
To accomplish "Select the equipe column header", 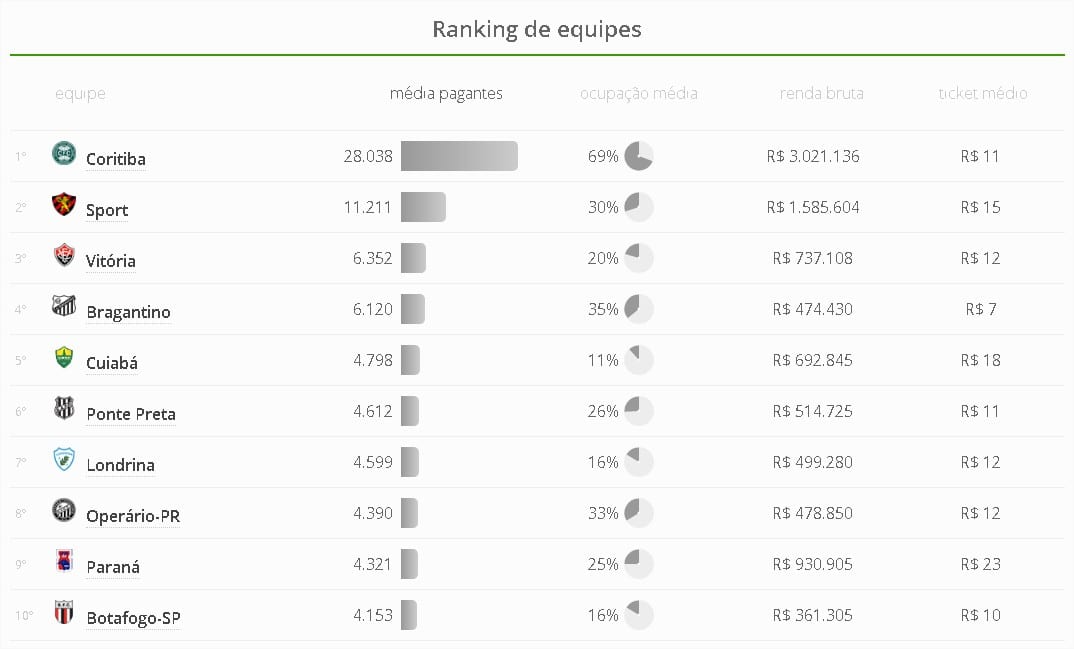I will click(x=80, y=94).
